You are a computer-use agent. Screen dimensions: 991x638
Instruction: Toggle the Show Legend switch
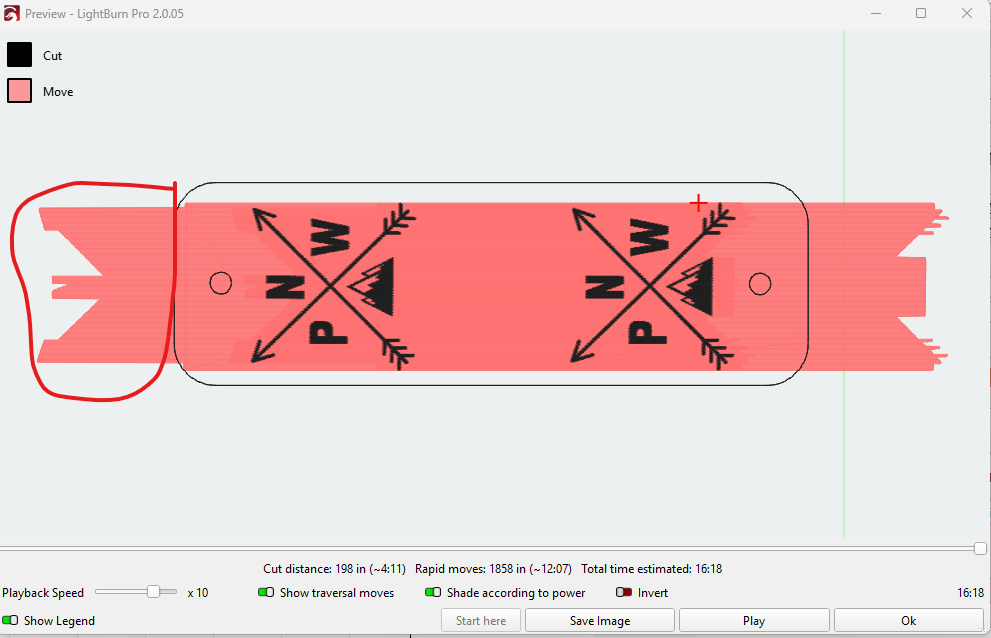point(10,620)
